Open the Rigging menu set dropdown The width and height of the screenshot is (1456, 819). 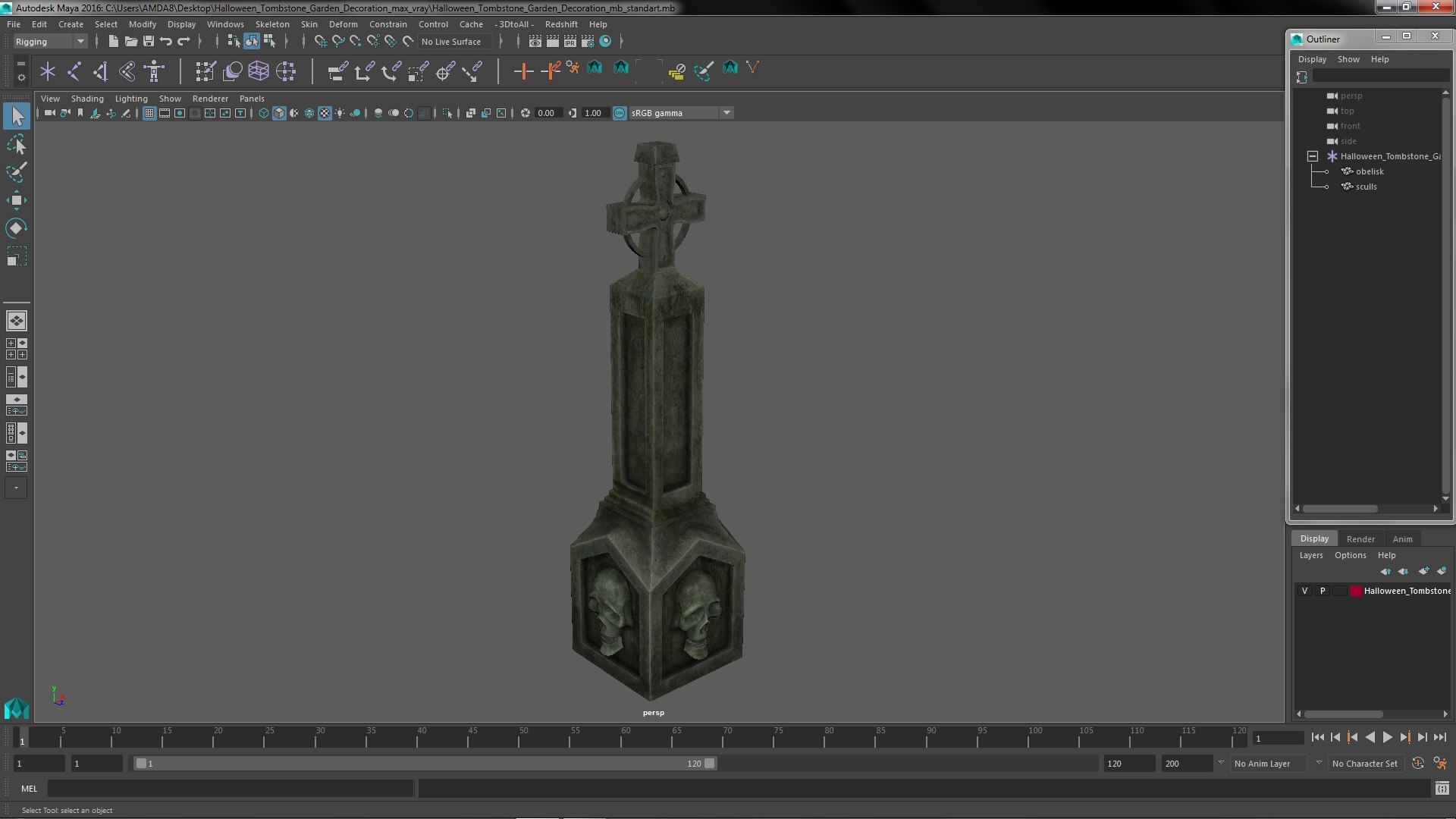(50, 42)
